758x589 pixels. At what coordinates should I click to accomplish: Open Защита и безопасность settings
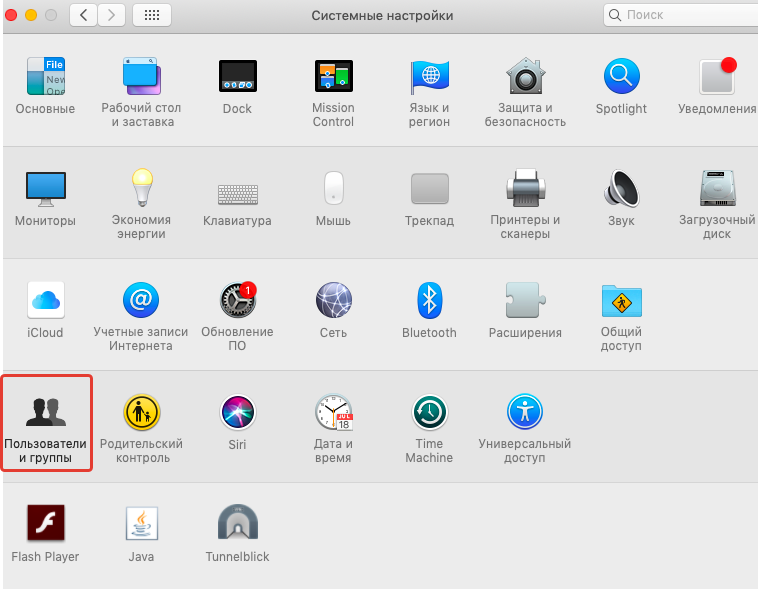525,76
